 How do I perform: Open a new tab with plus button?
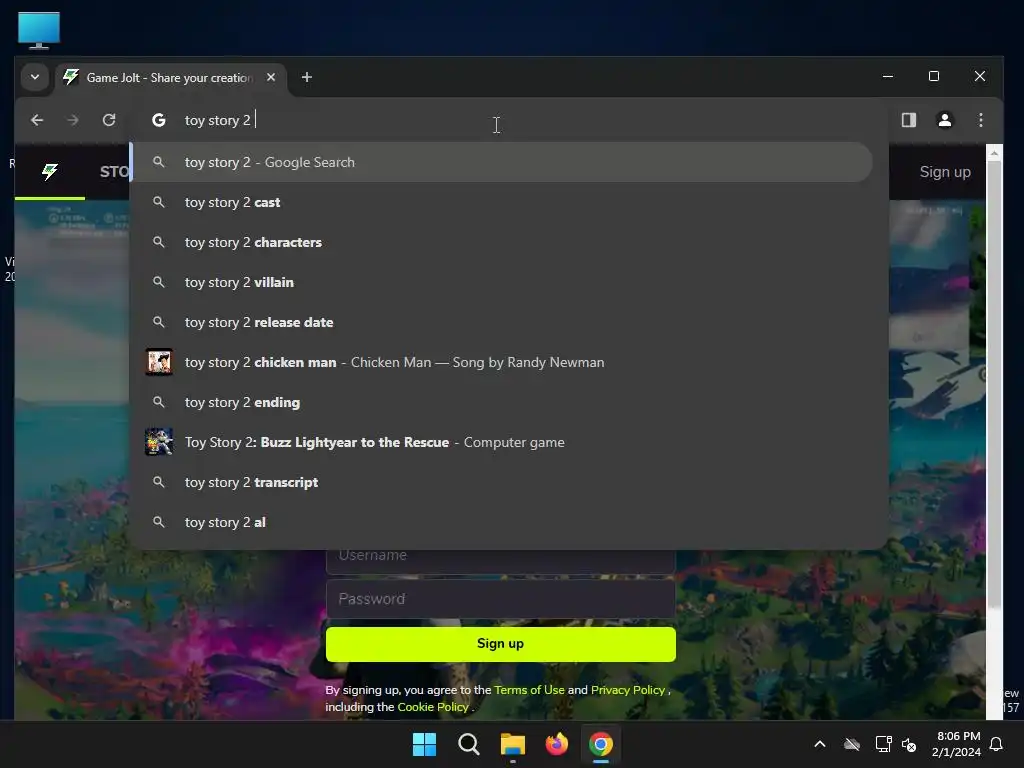[306, 78]
